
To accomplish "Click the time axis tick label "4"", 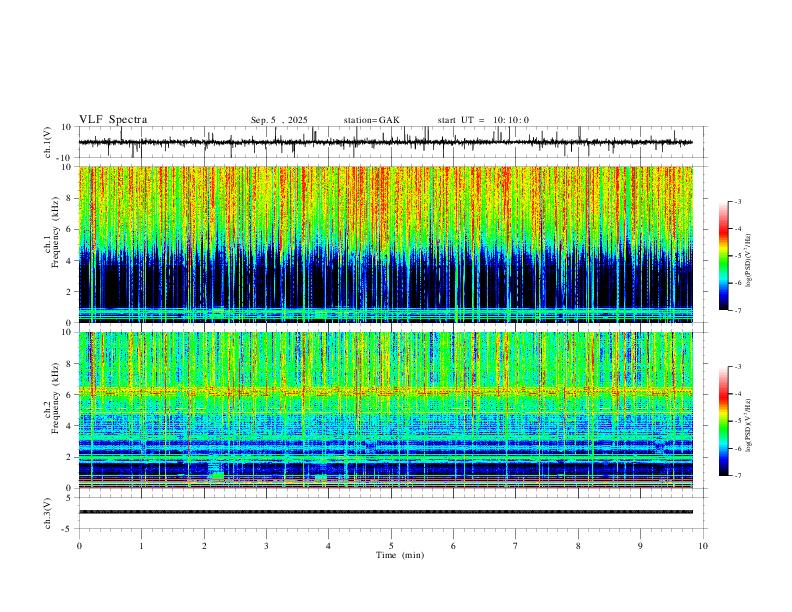I will pos(329,546).
